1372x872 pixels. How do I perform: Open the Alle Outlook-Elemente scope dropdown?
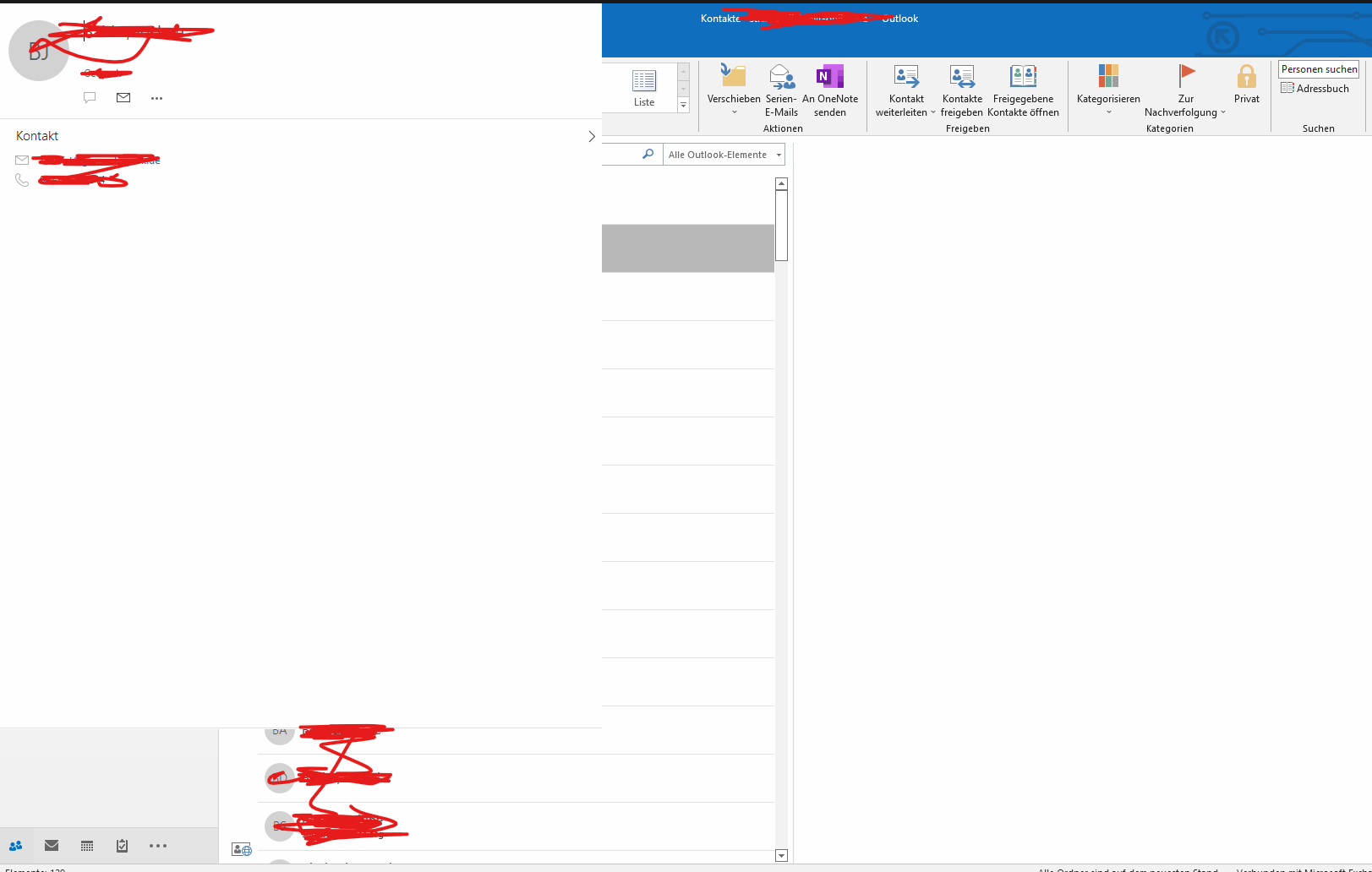click(724, 155)
